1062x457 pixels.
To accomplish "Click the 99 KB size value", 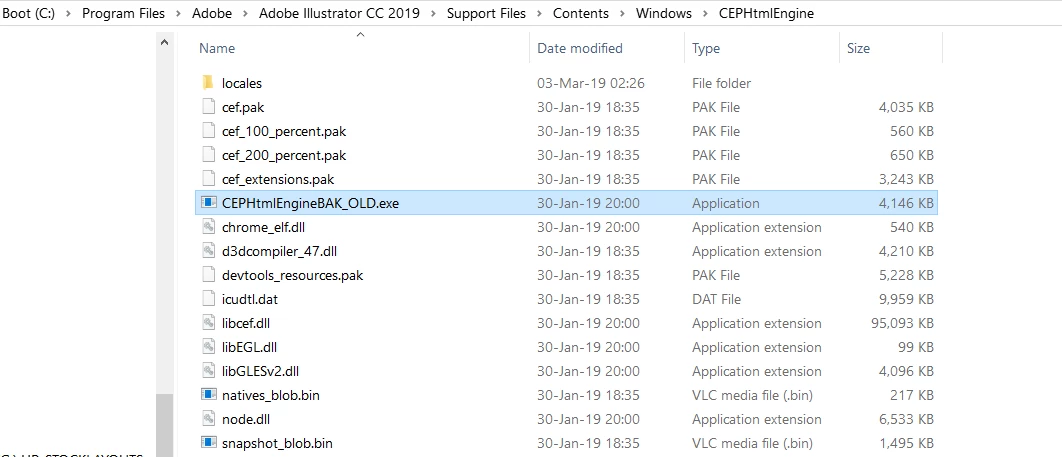I will pos(916,347).
